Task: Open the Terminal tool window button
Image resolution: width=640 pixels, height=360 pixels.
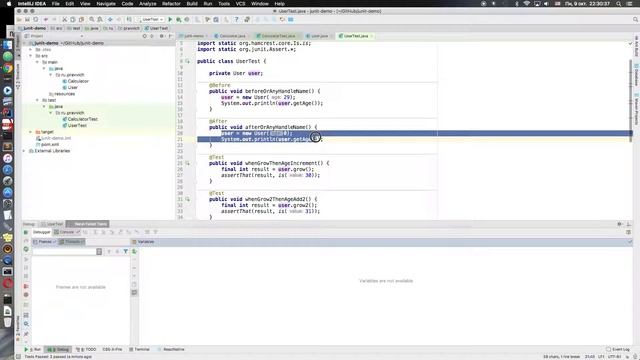Action: 139,349
